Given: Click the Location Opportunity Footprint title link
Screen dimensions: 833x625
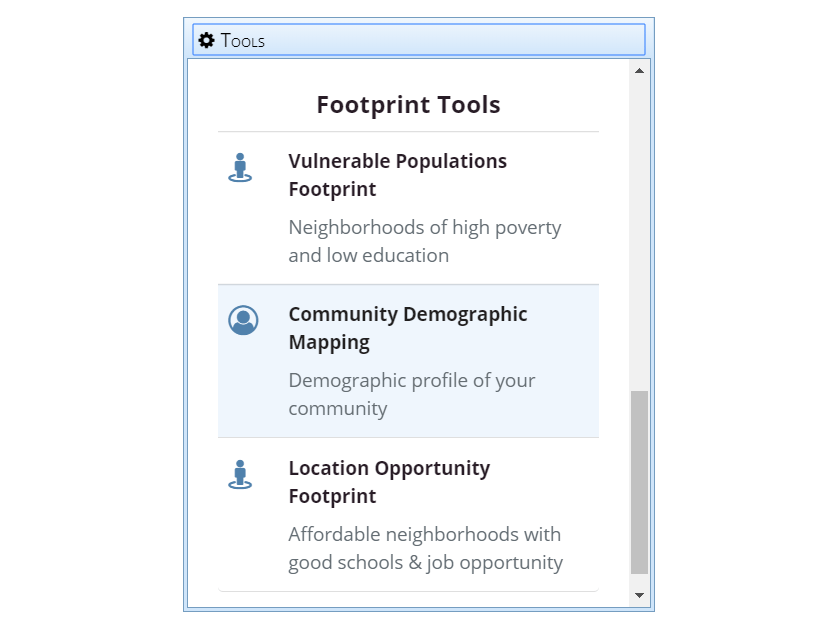Looking at the screenshot, I should click(389, 482).
